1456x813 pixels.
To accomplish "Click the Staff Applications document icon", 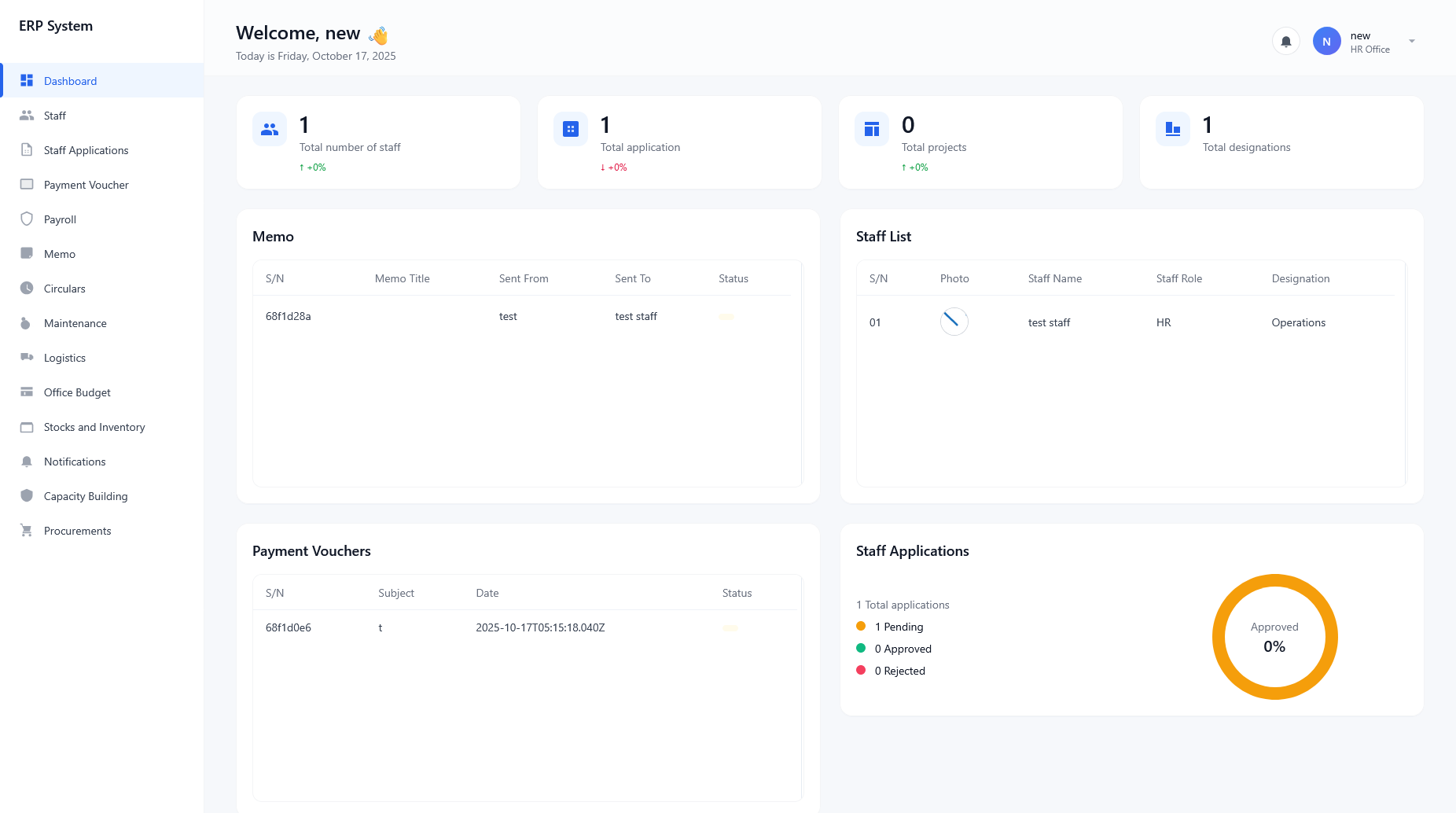I will tap(27, 149).
